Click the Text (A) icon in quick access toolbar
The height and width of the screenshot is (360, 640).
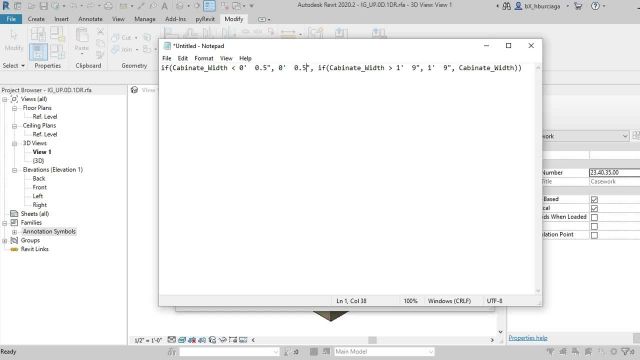pyautogui.click(x=164, y=6)
